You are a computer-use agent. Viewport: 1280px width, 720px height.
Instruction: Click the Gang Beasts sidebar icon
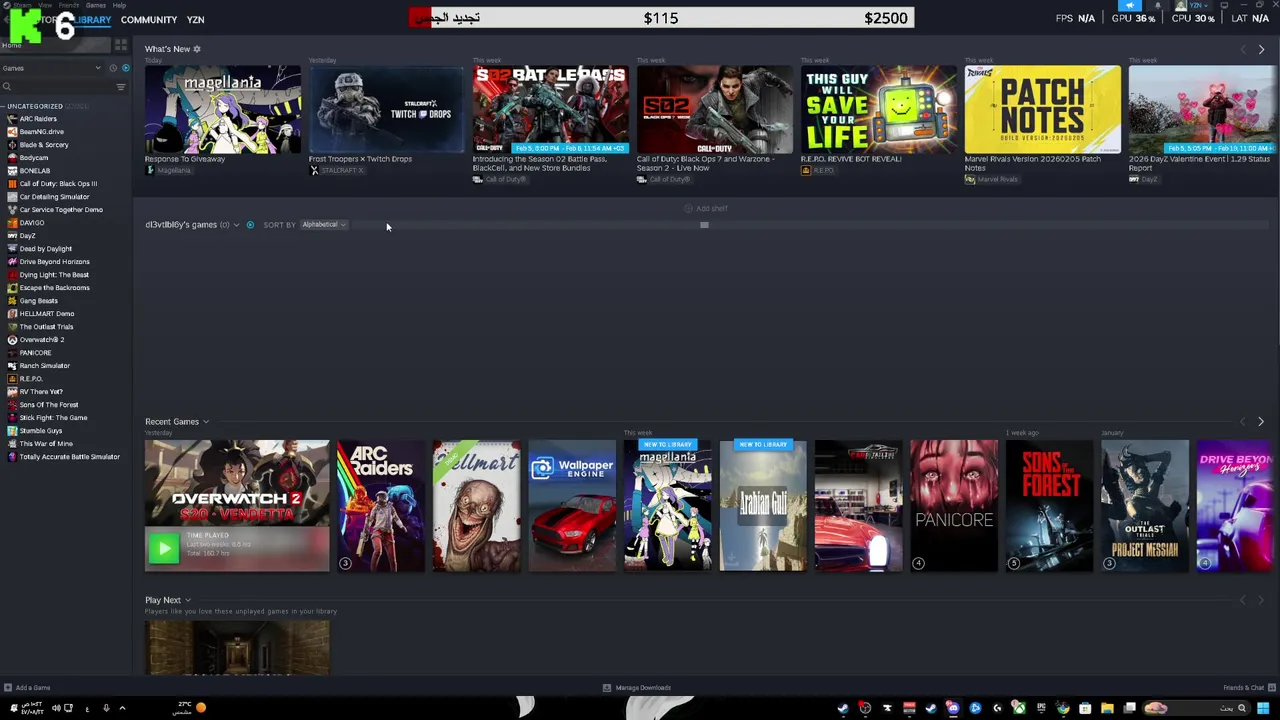12,301
